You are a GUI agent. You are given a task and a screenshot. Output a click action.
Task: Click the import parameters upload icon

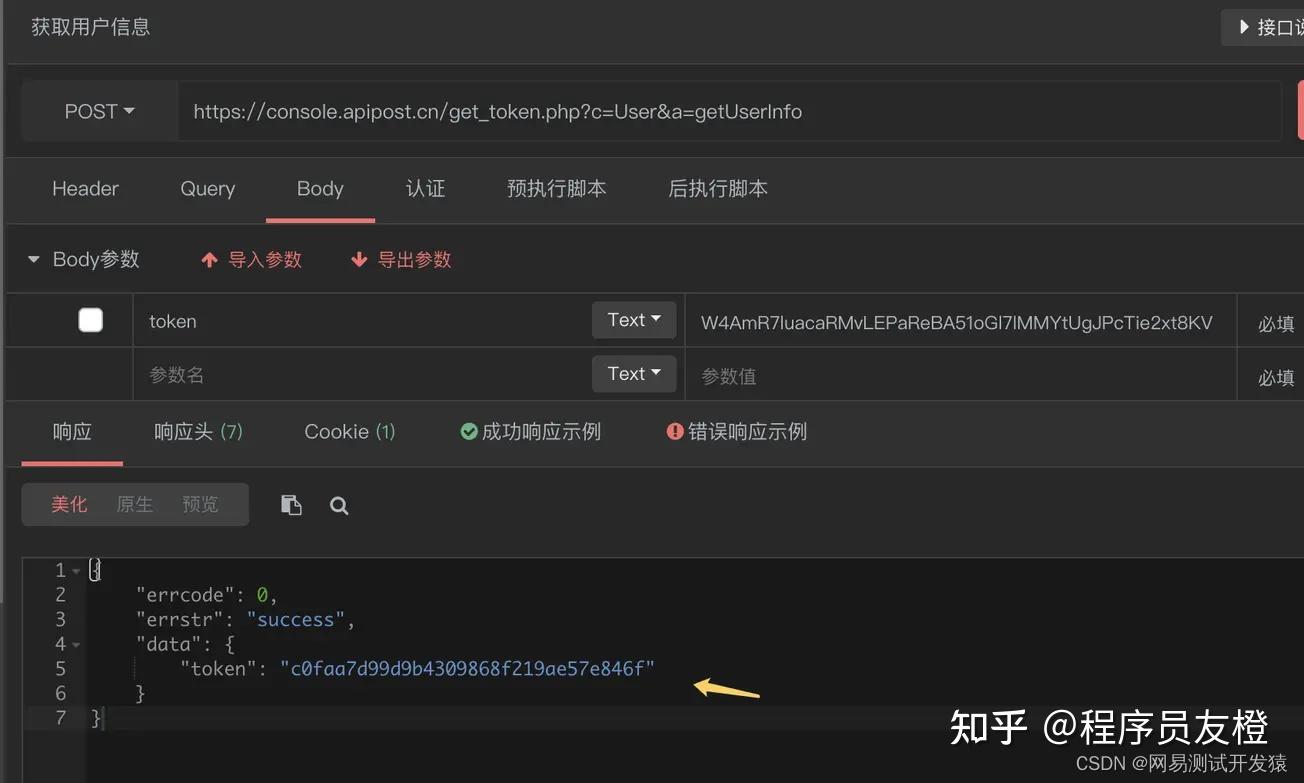tap(209, 258)
